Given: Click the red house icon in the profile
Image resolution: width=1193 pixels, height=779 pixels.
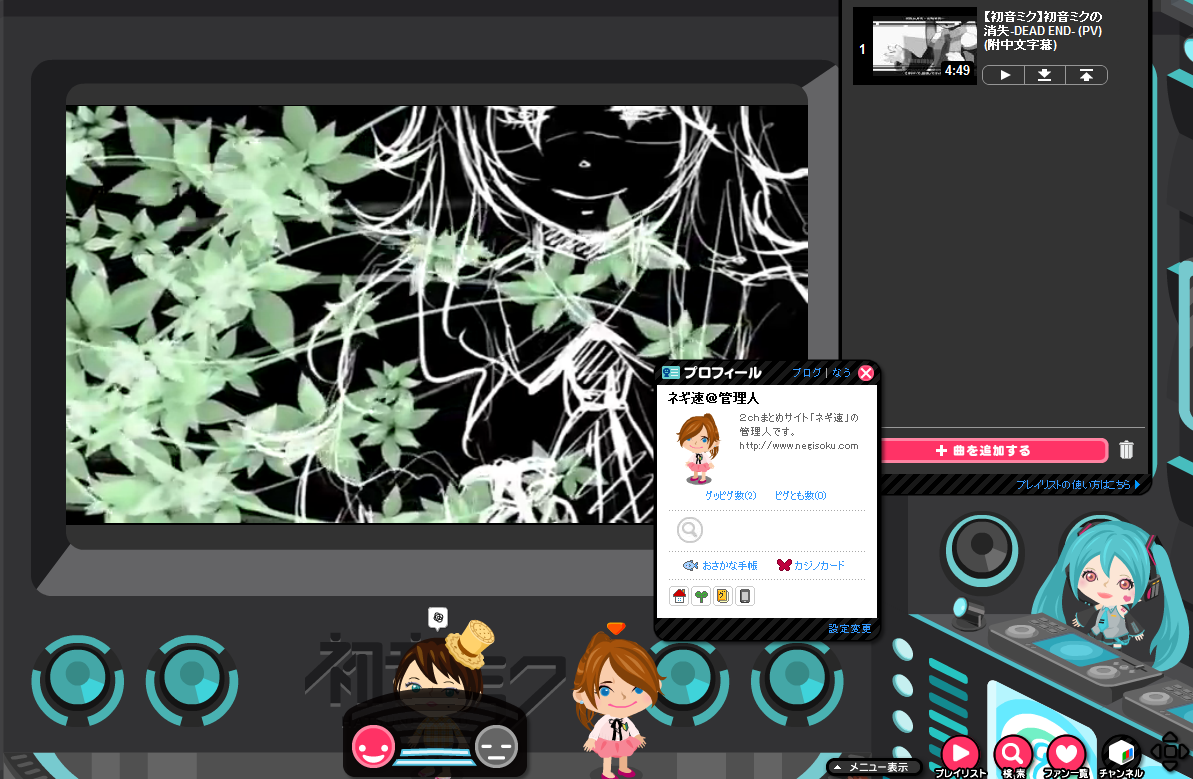Looking at the screenshot, I should click(x=679, y=596).
